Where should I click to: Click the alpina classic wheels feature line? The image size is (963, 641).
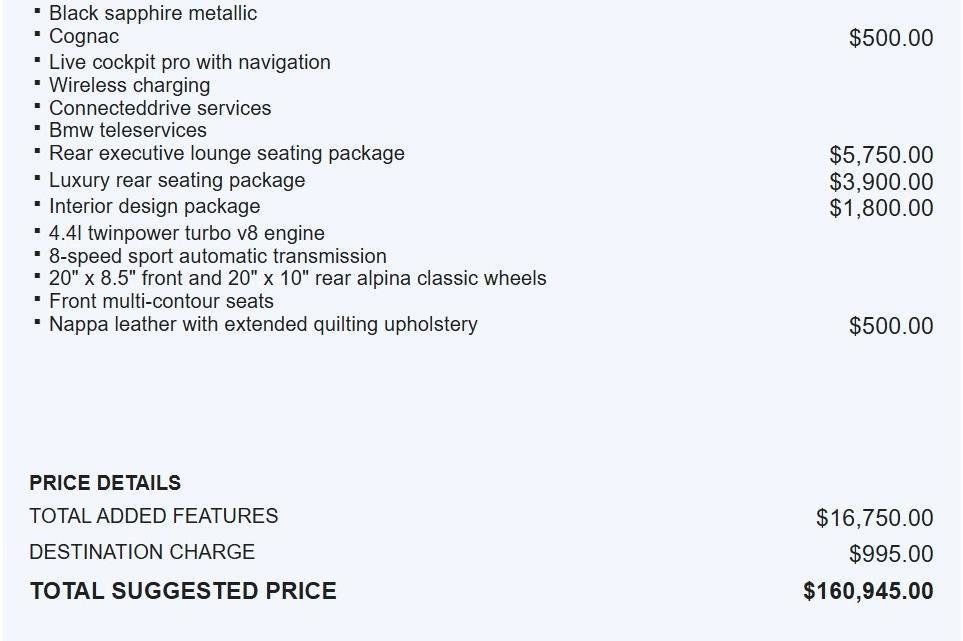point(297,278)
